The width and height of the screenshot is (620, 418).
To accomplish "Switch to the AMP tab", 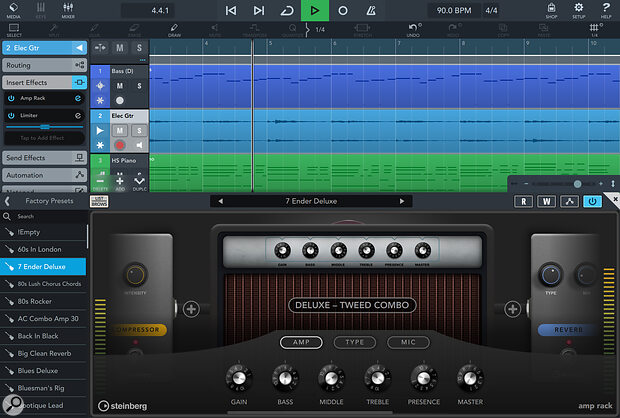I will point(301,342).
